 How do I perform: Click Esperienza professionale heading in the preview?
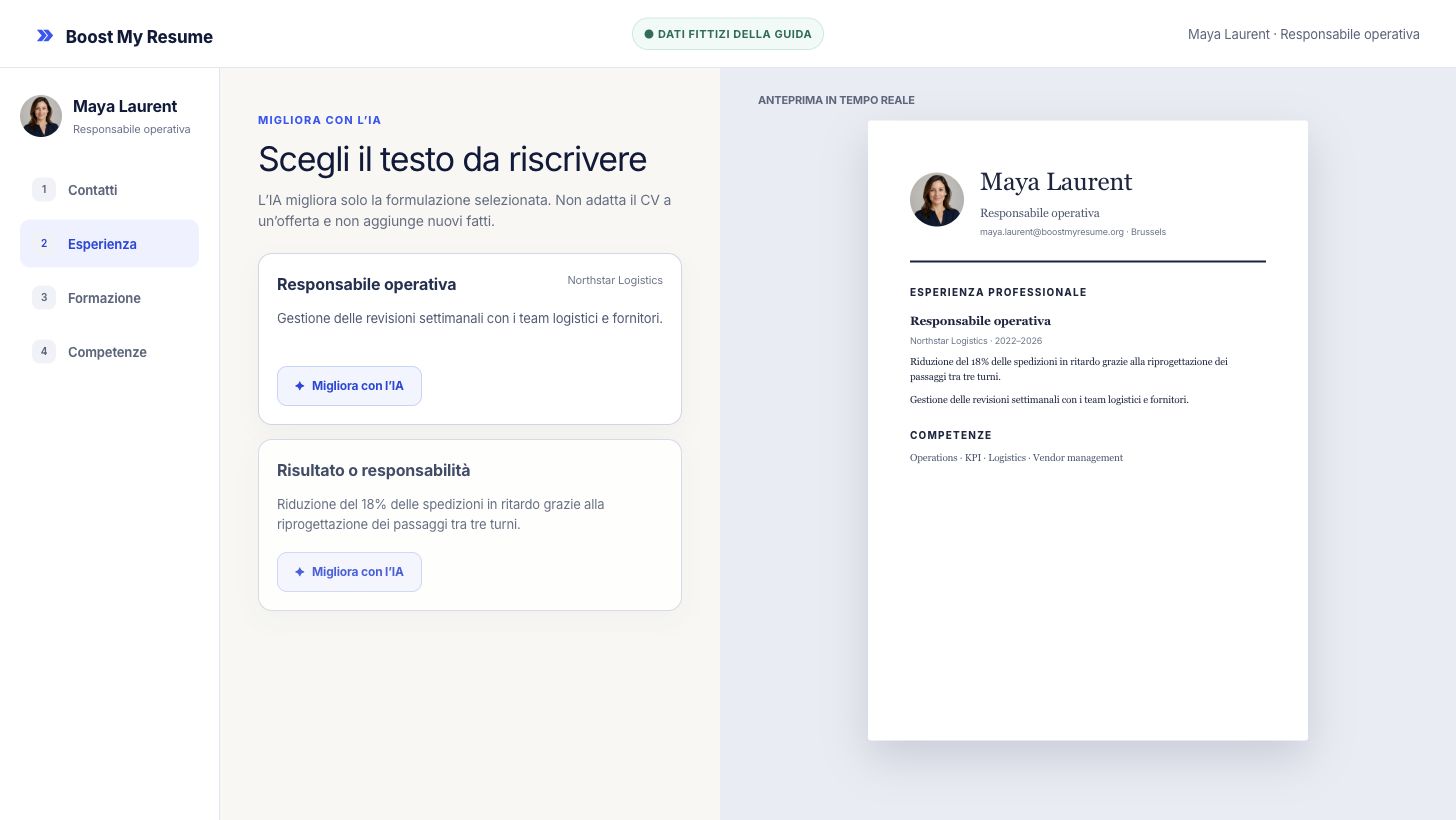pos(998,292)
